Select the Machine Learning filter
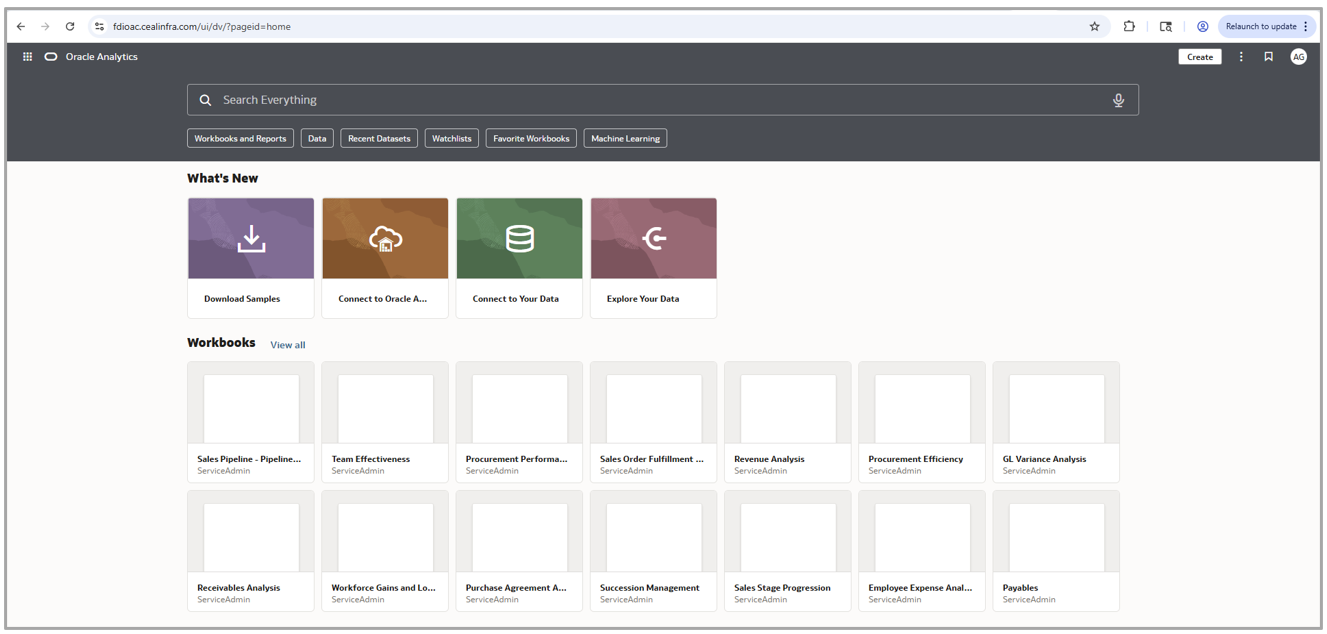This screenshot has height=634, width=1327. pyautogui.click(x=625, y=139)
